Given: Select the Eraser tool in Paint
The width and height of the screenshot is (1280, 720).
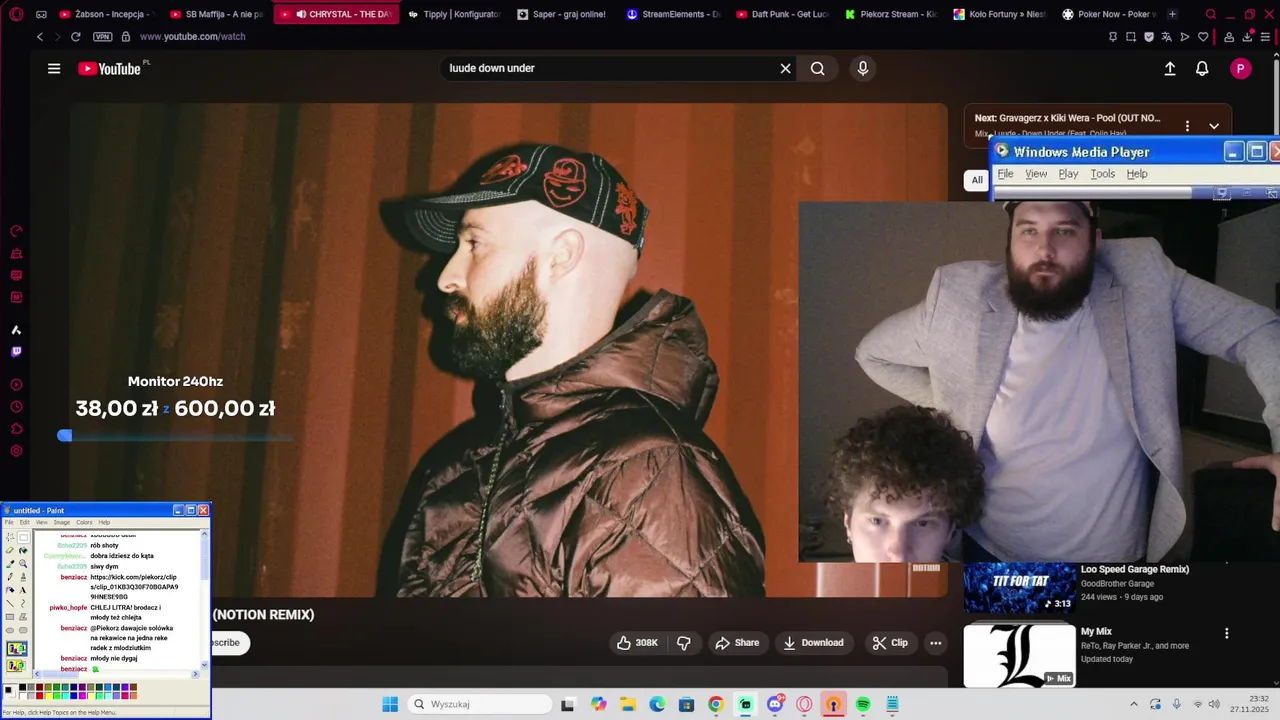Looking at the screenshot, I should coord(10,550).
